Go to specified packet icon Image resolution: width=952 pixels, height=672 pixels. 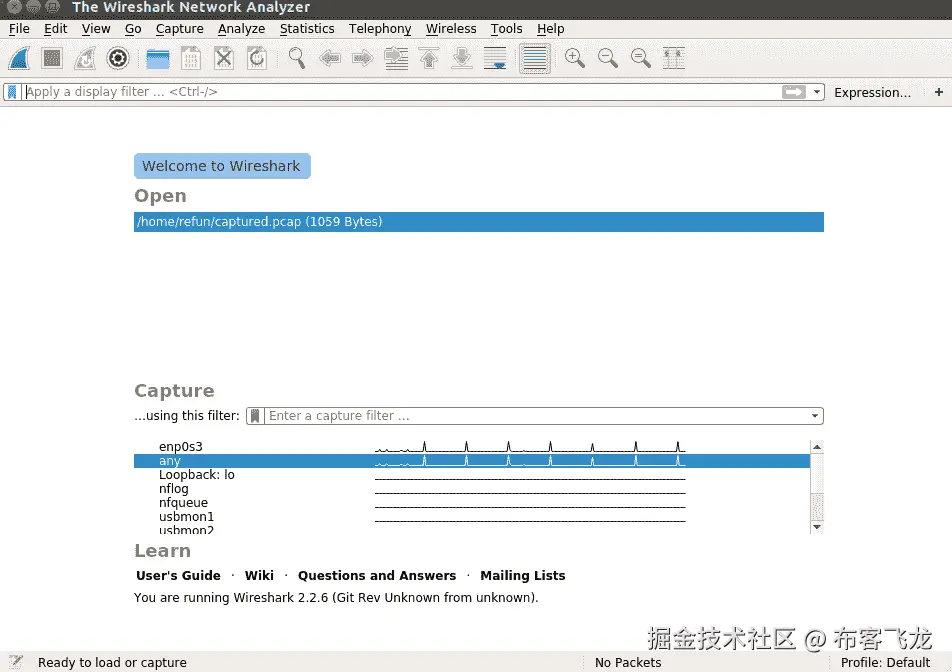point(396,58)
